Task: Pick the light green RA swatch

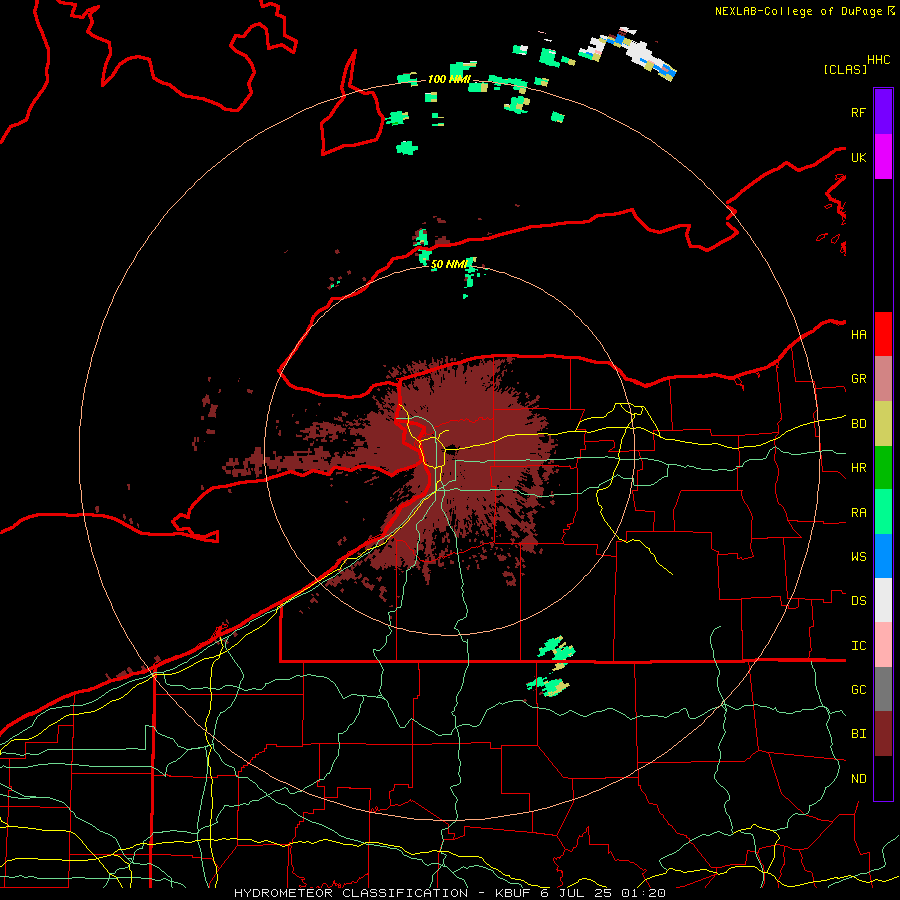Action: [x=883, y=512]
